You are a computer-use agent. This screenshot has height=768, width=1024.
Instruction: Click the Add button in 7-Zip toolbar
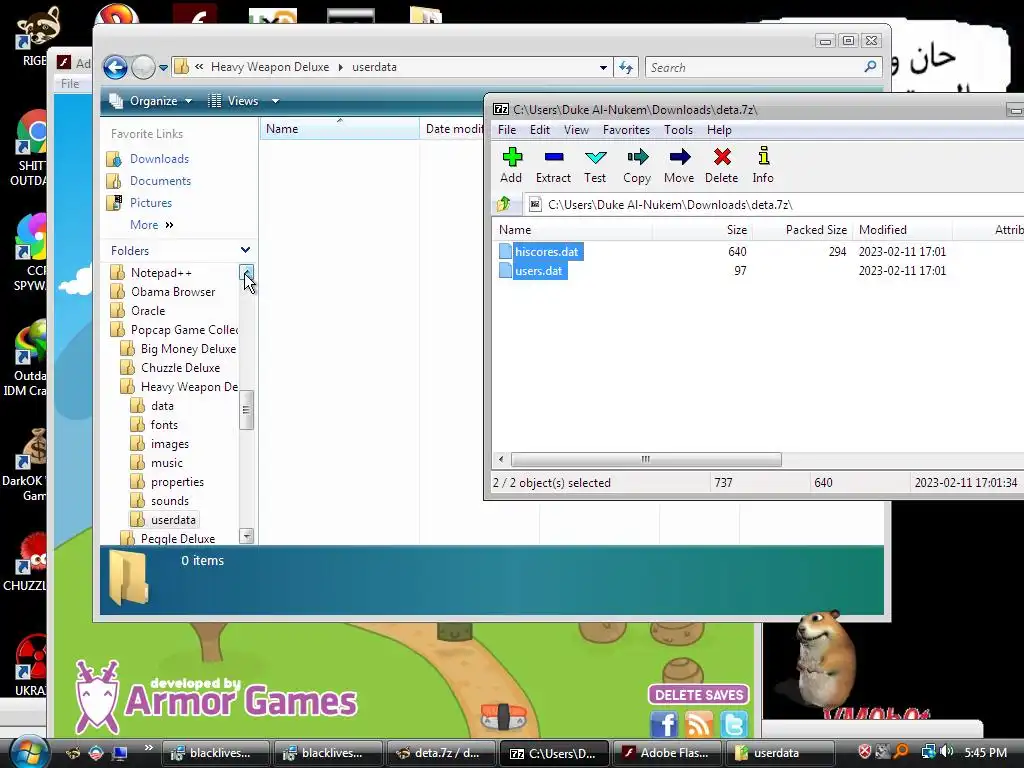click(x=511, y=165)
